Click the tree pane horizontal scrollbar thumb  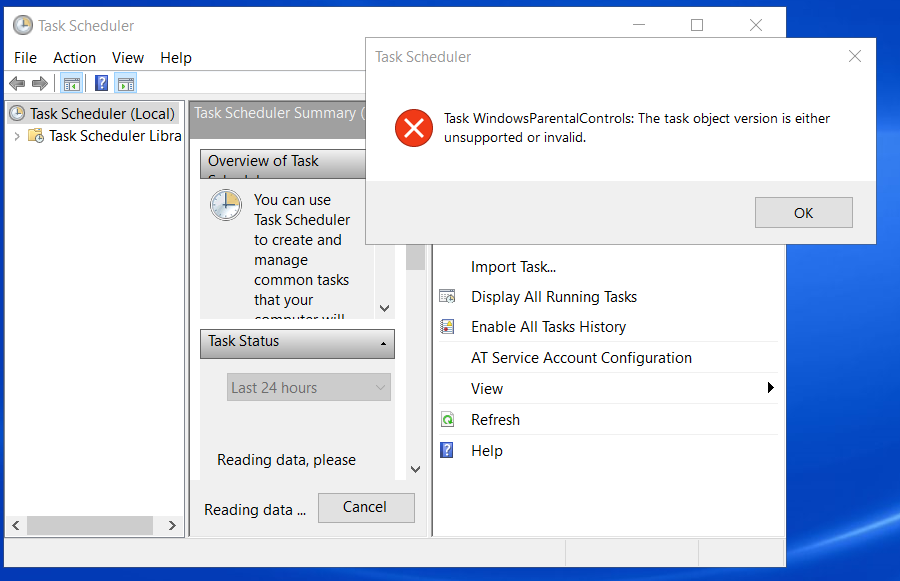click(90, 525)
